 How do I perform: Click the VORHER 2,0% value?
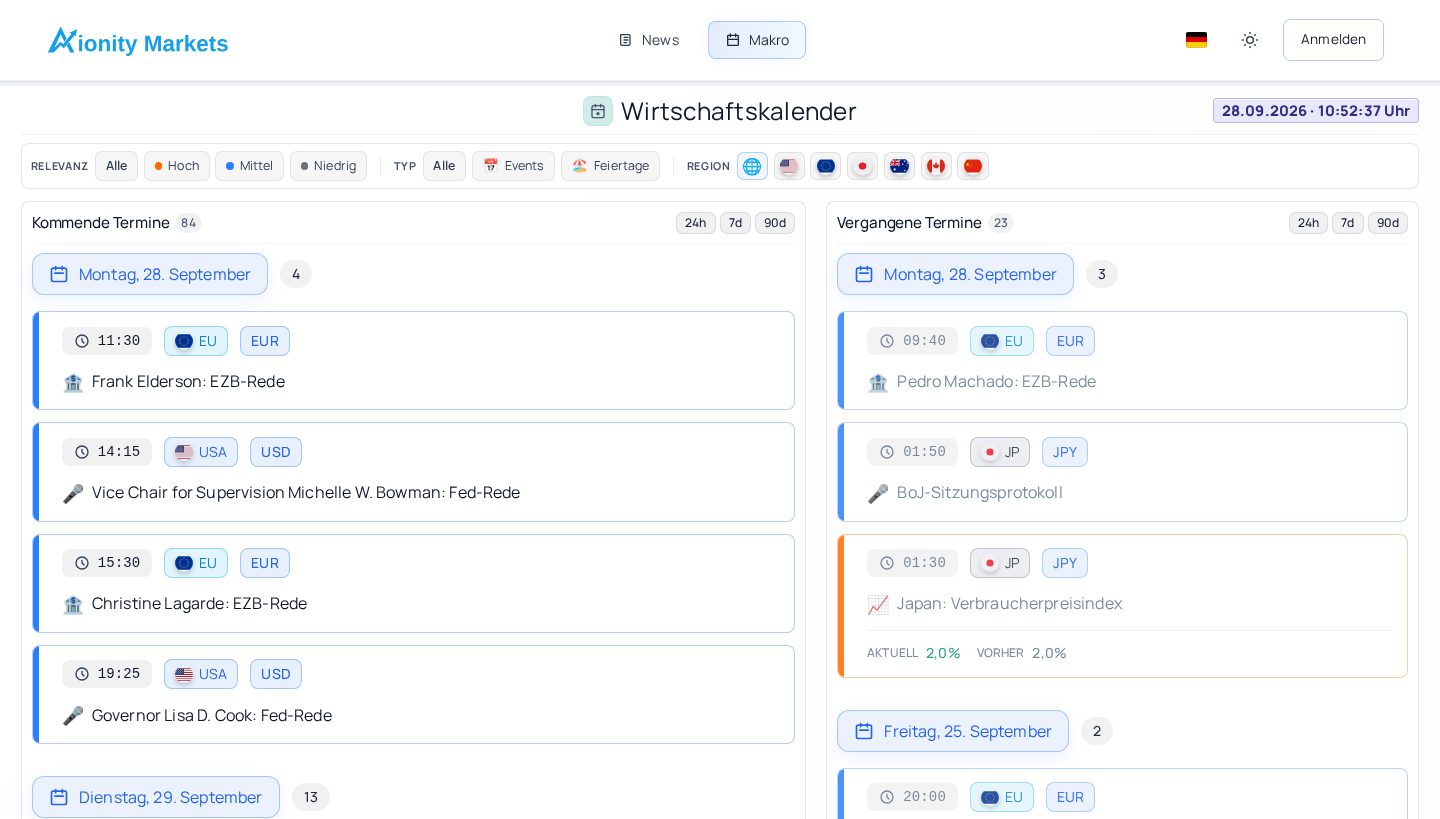click(x=1049, y=653)
